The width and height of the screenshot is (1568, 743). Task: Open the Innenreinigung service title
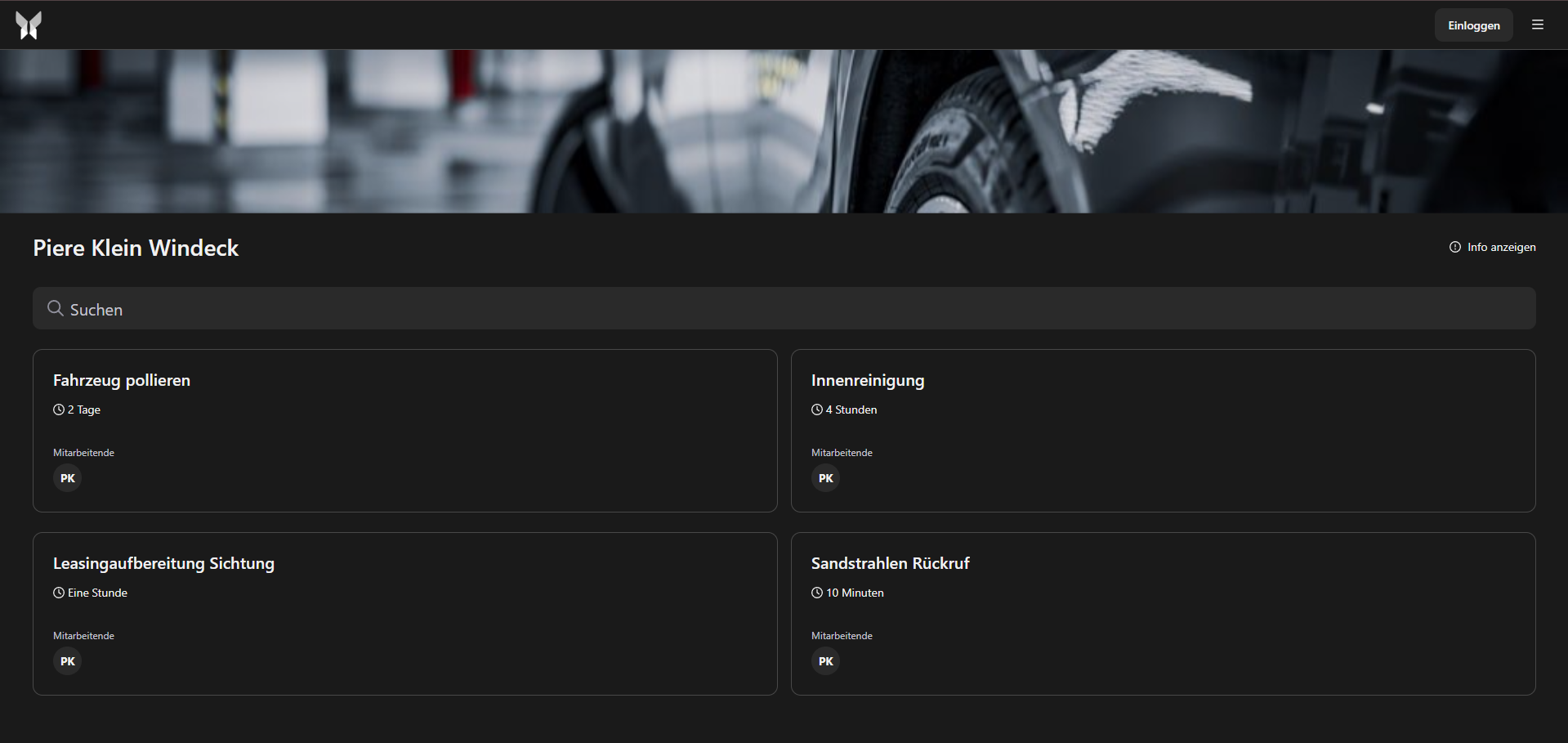pyautogui.click(x=868, y=380)
